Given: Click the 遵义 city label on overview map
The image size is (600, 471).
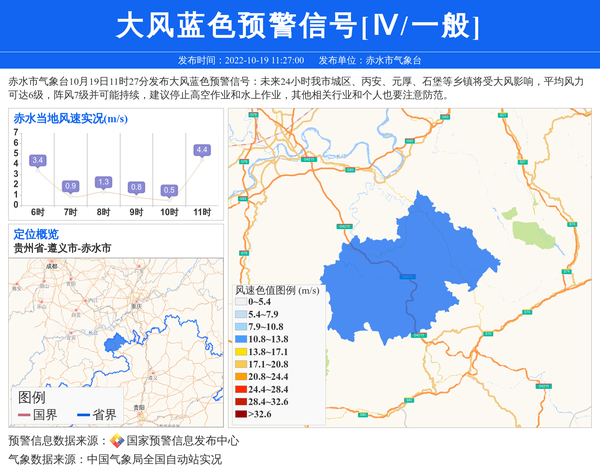Looking at the screenshot, I should coord(153,377).
